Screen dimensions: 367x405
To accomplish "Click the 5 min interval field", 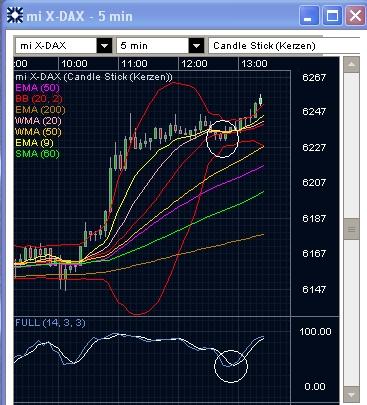I will [x=153, y=46].
